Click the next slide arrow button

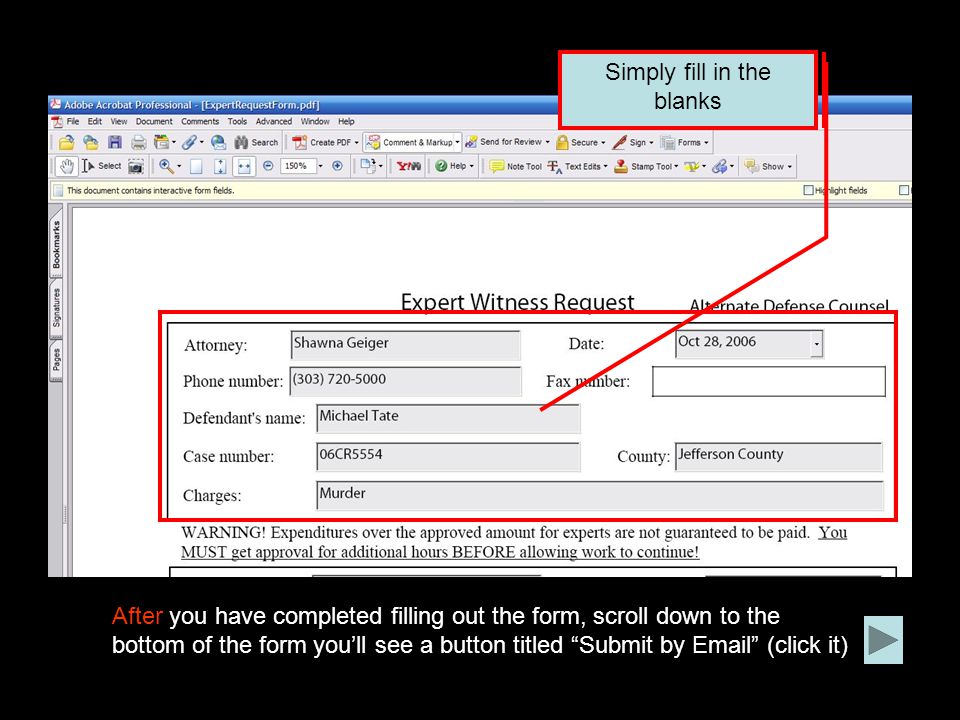[883, 640]
